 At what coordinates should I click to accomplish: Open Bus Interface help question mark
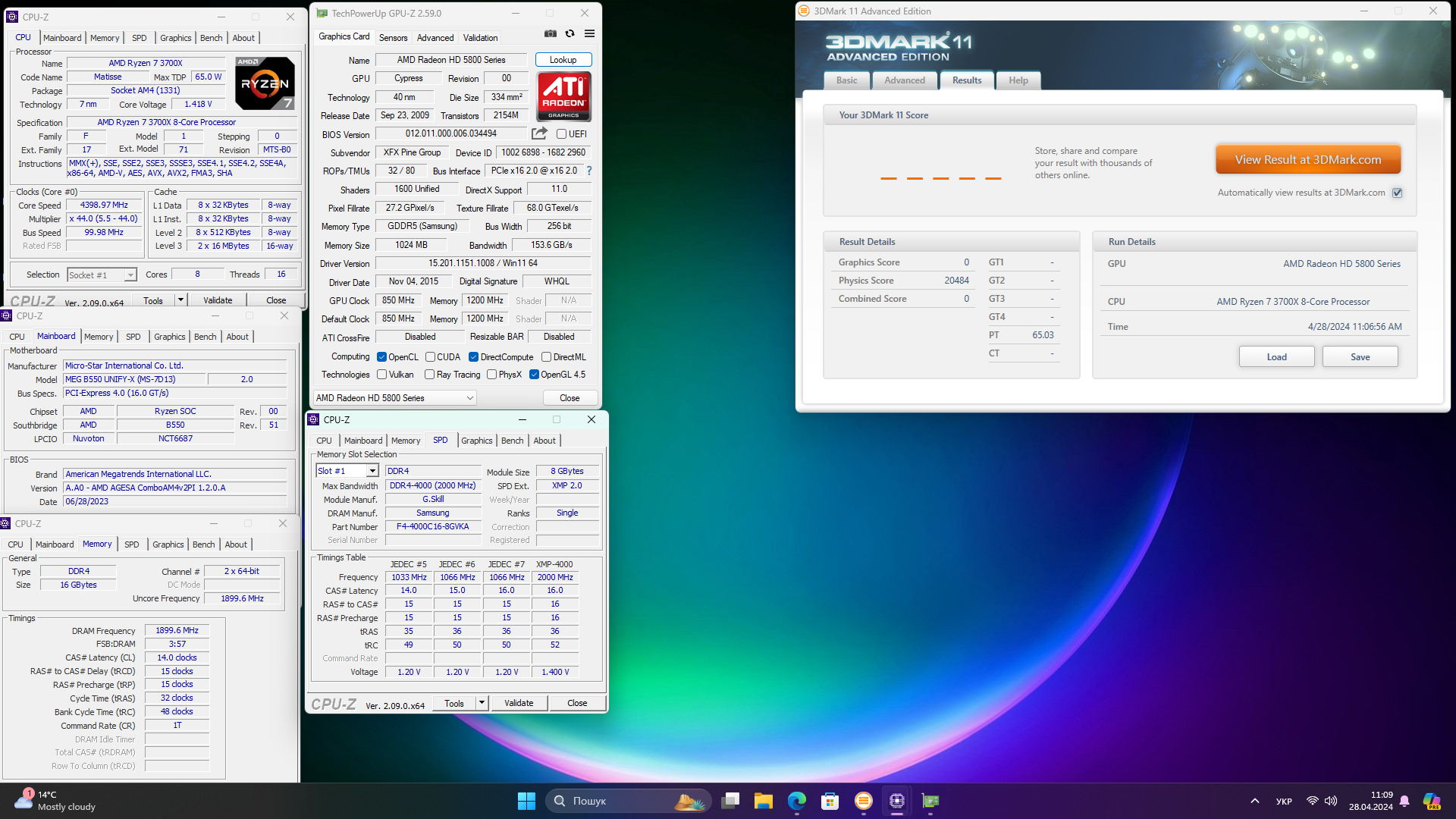coord(589,171)
